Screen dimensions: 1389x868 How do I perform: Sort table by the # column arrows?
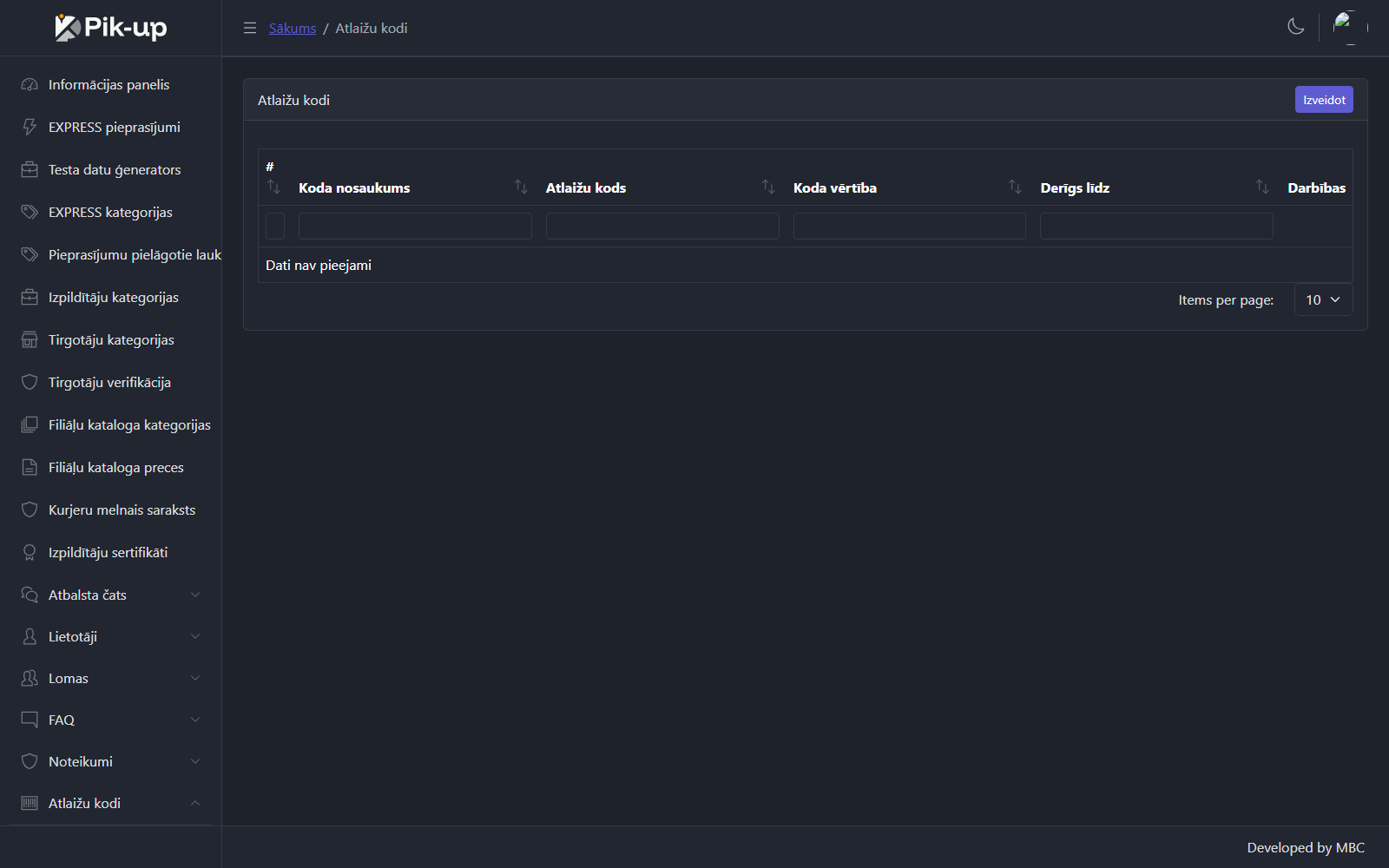[273, 187]
